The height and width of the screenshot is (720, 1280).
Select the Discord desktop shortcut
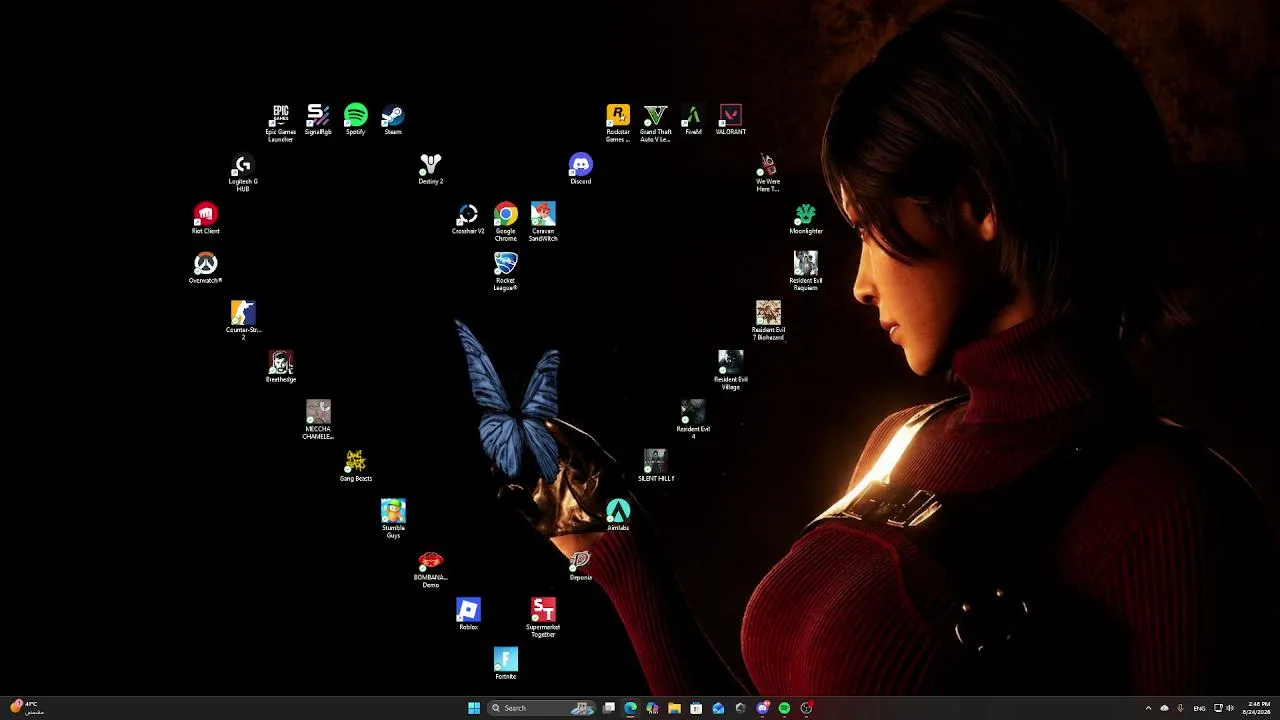pyautogui.click(x=581, y=169)
